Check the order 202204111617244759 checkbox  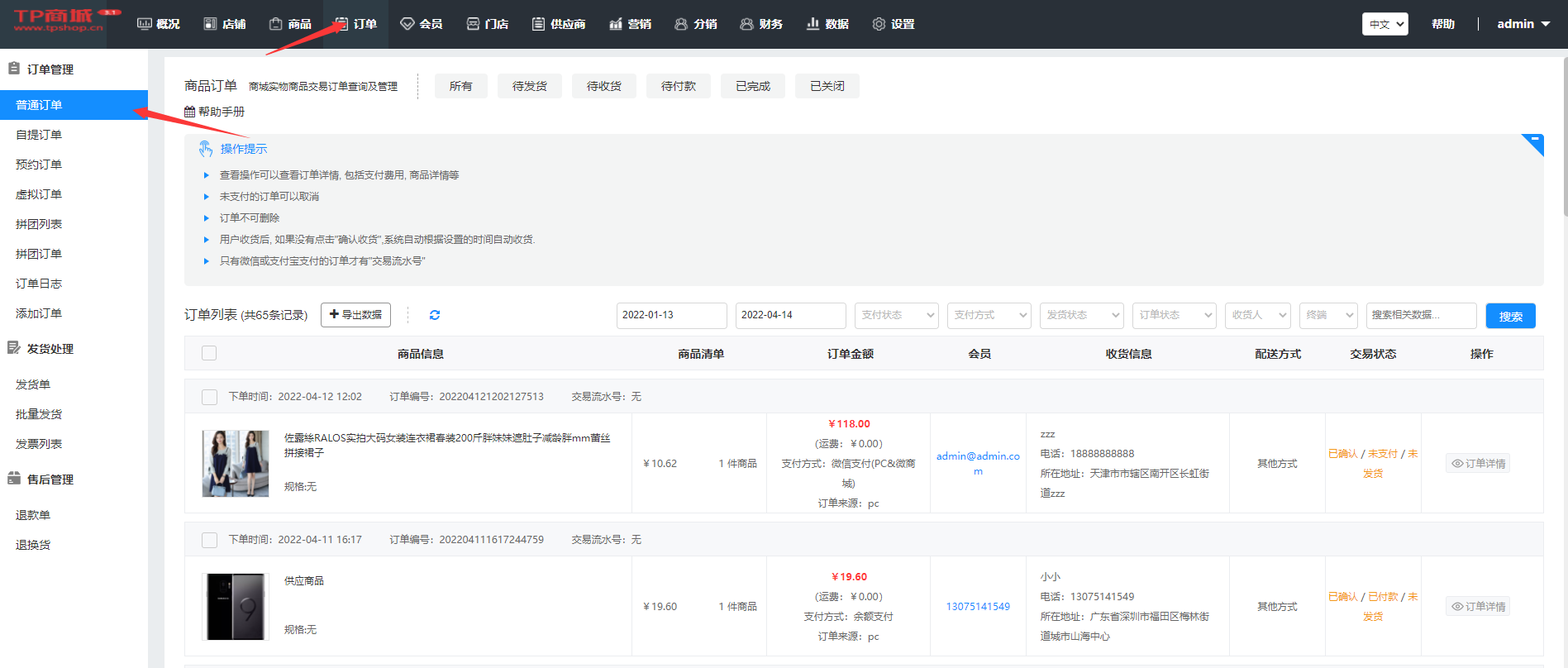(x=209, y=540)
